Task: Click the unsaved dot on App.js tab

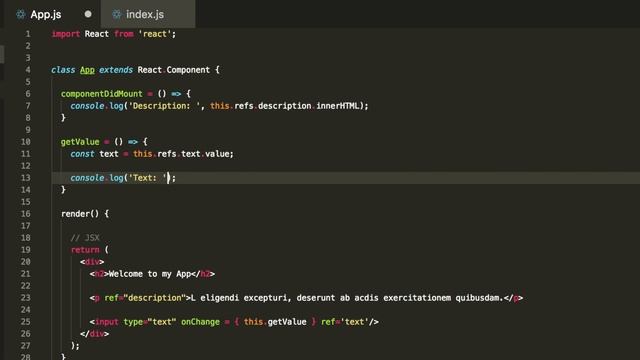Action: [88, 14]
